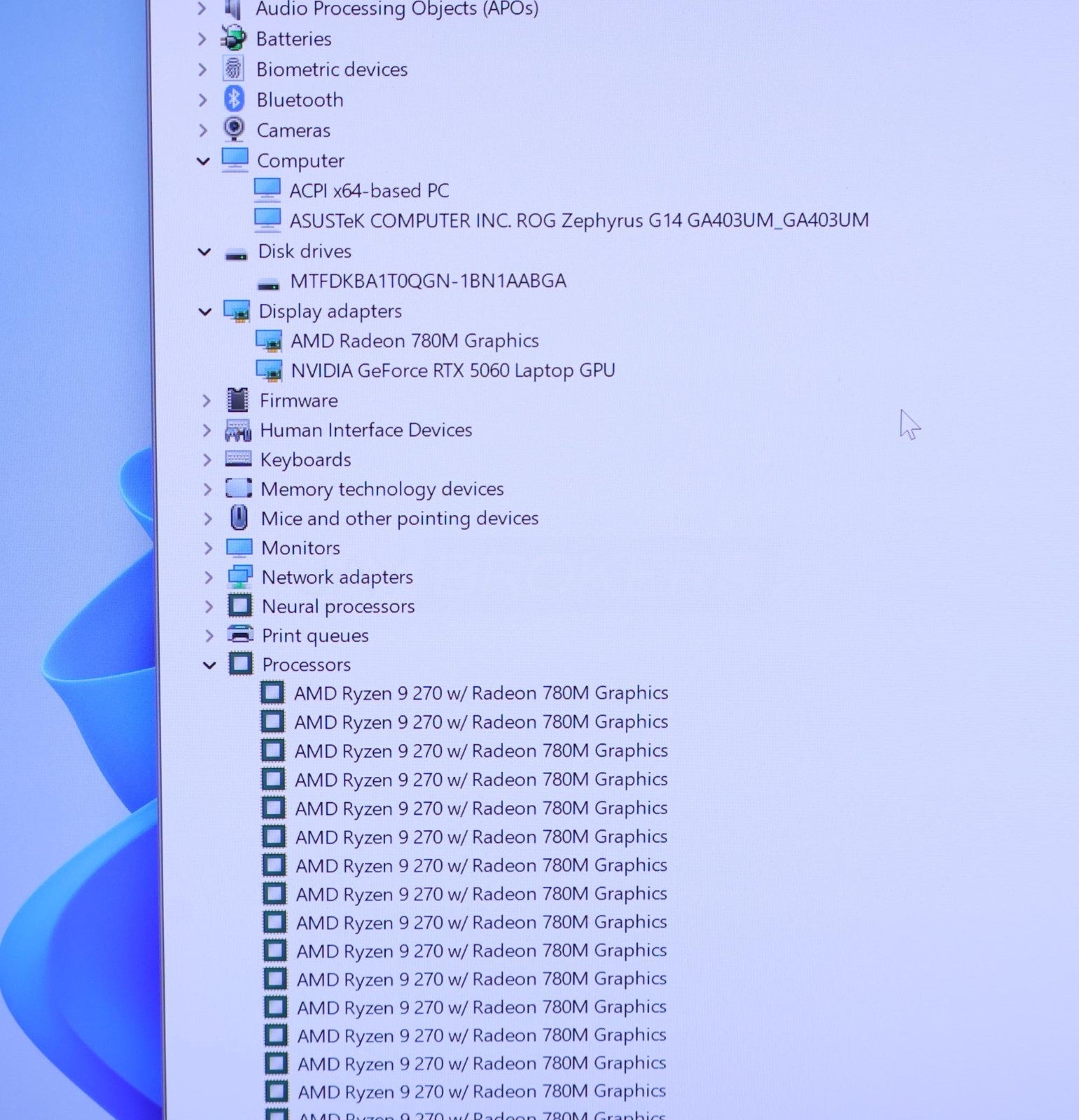1079x1120 pixels.
Task: Collapse the Processors category
Action: (x=209, y=665)
